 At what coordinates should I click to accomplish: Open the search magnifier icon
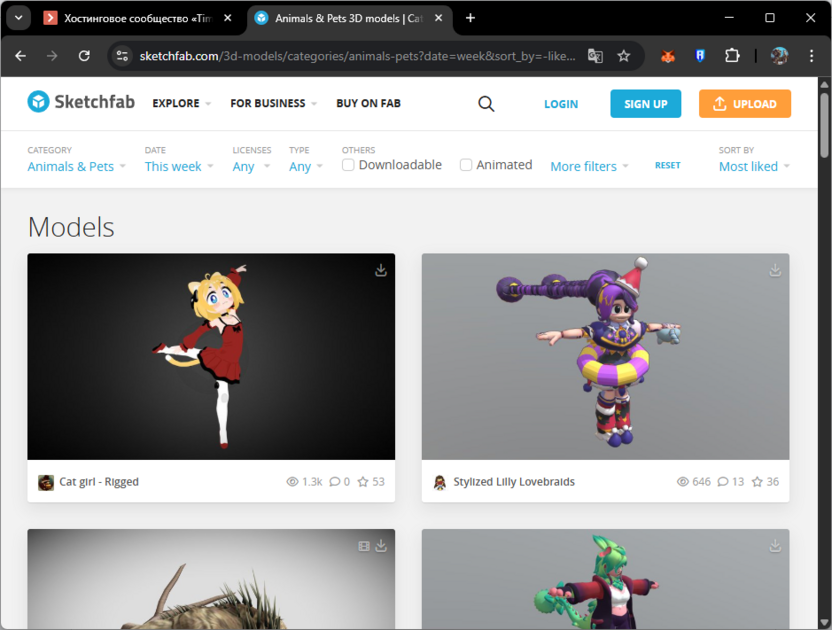pyautogui.click(x=486, y=103)
